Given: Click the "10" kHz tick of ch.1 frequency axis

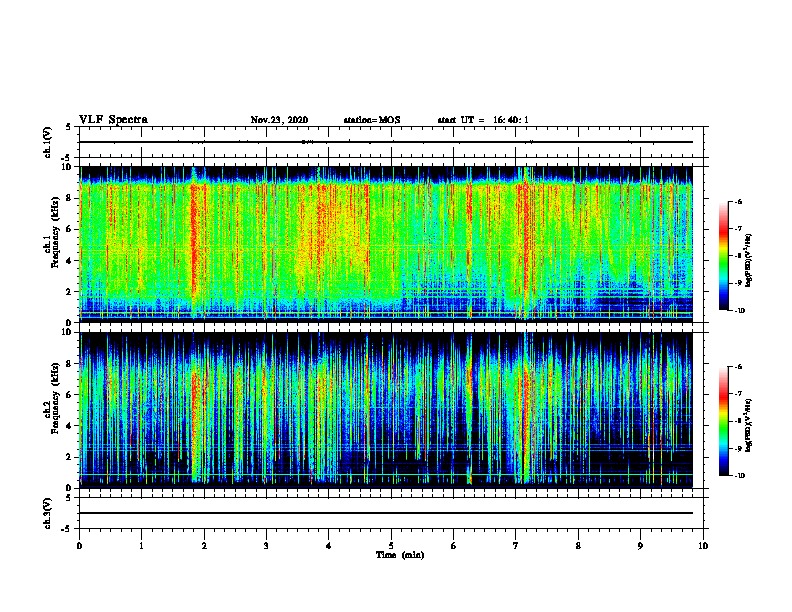Looking at the screenshot, I should [67, 167].
